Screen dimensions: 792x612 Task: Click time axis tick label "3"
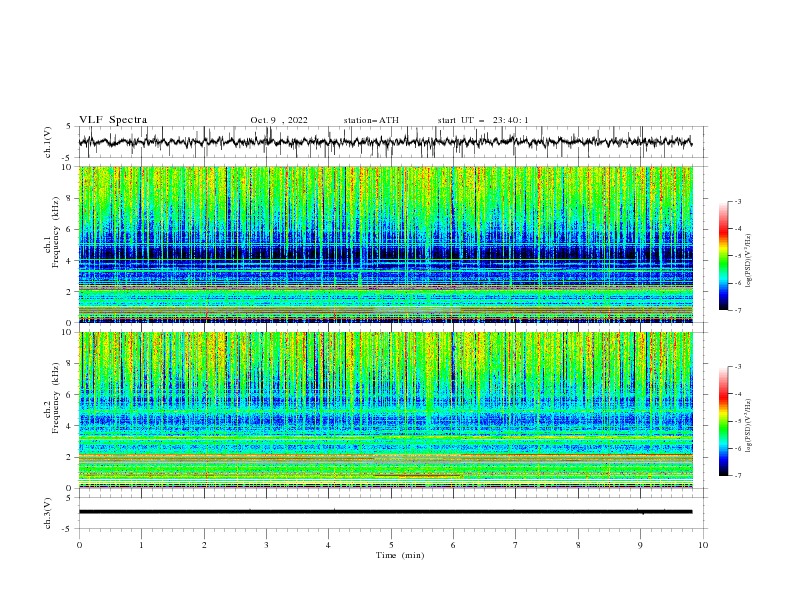266,545
